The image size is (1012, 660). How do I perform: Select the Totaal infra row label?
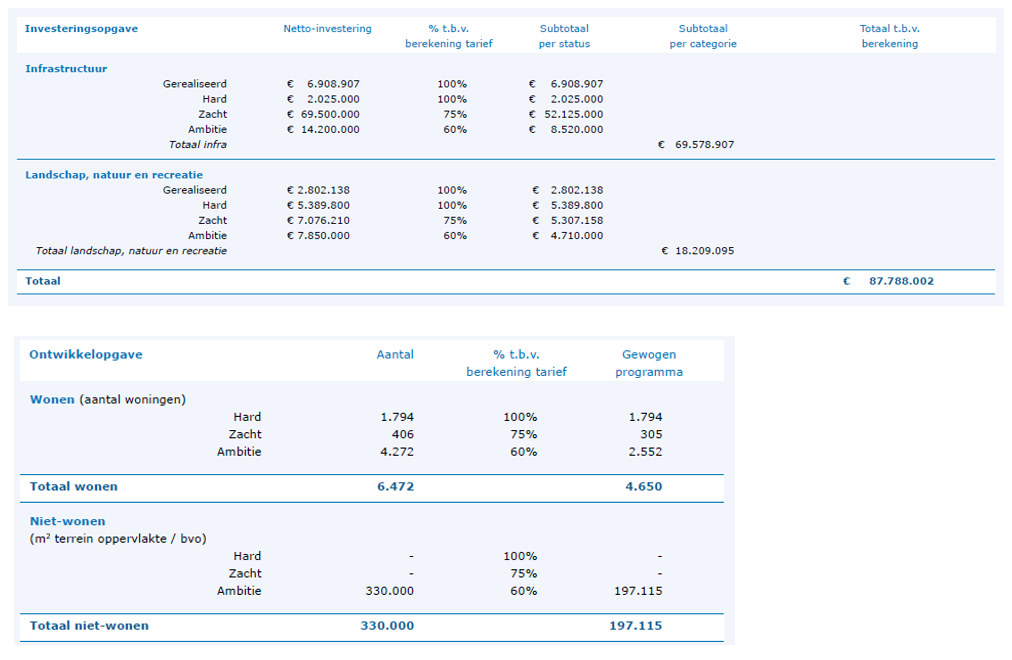click(197, 145)
